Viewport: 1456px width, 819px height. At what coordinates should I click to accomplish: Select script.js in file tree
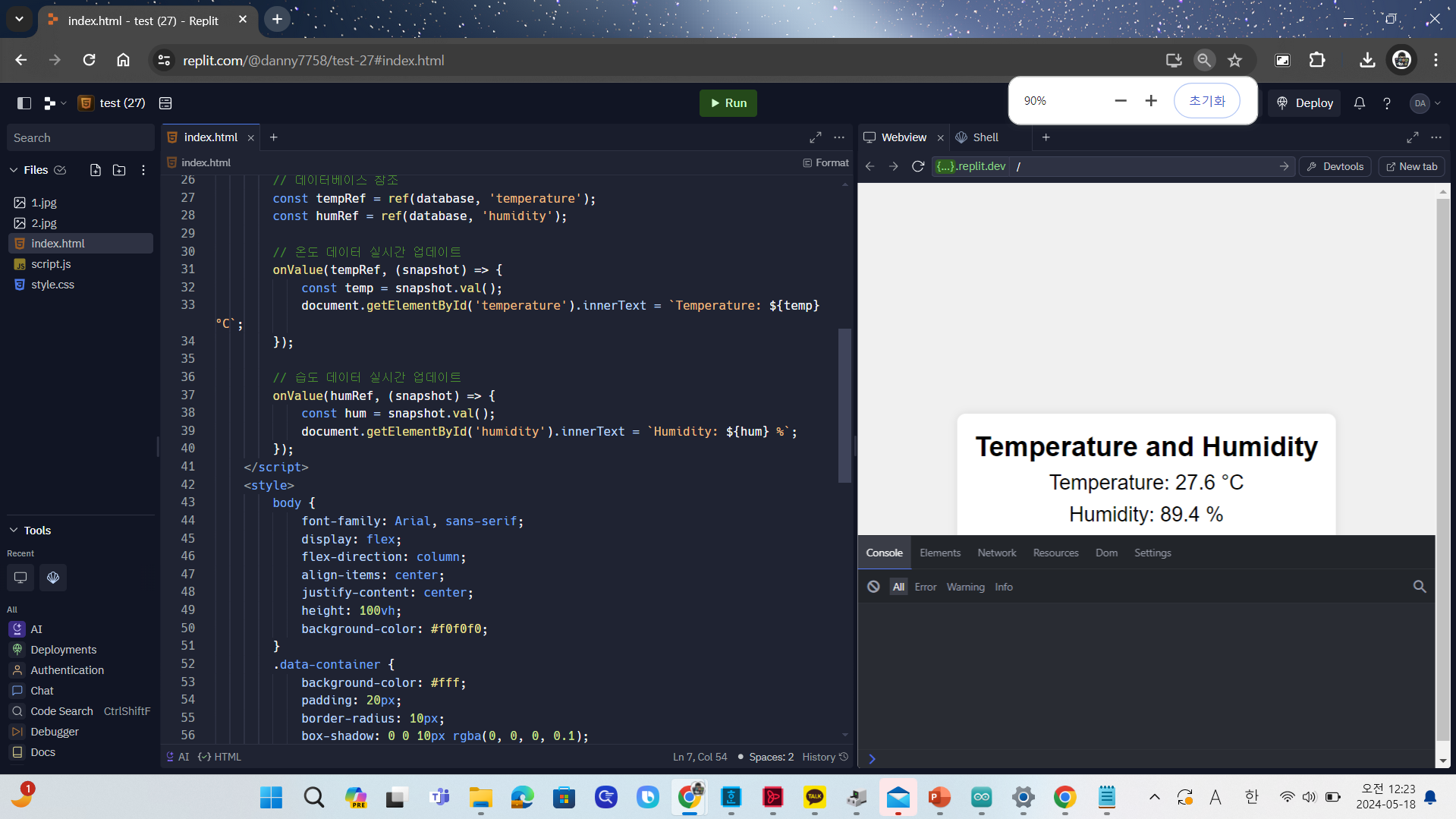click(x=80, y=264)
